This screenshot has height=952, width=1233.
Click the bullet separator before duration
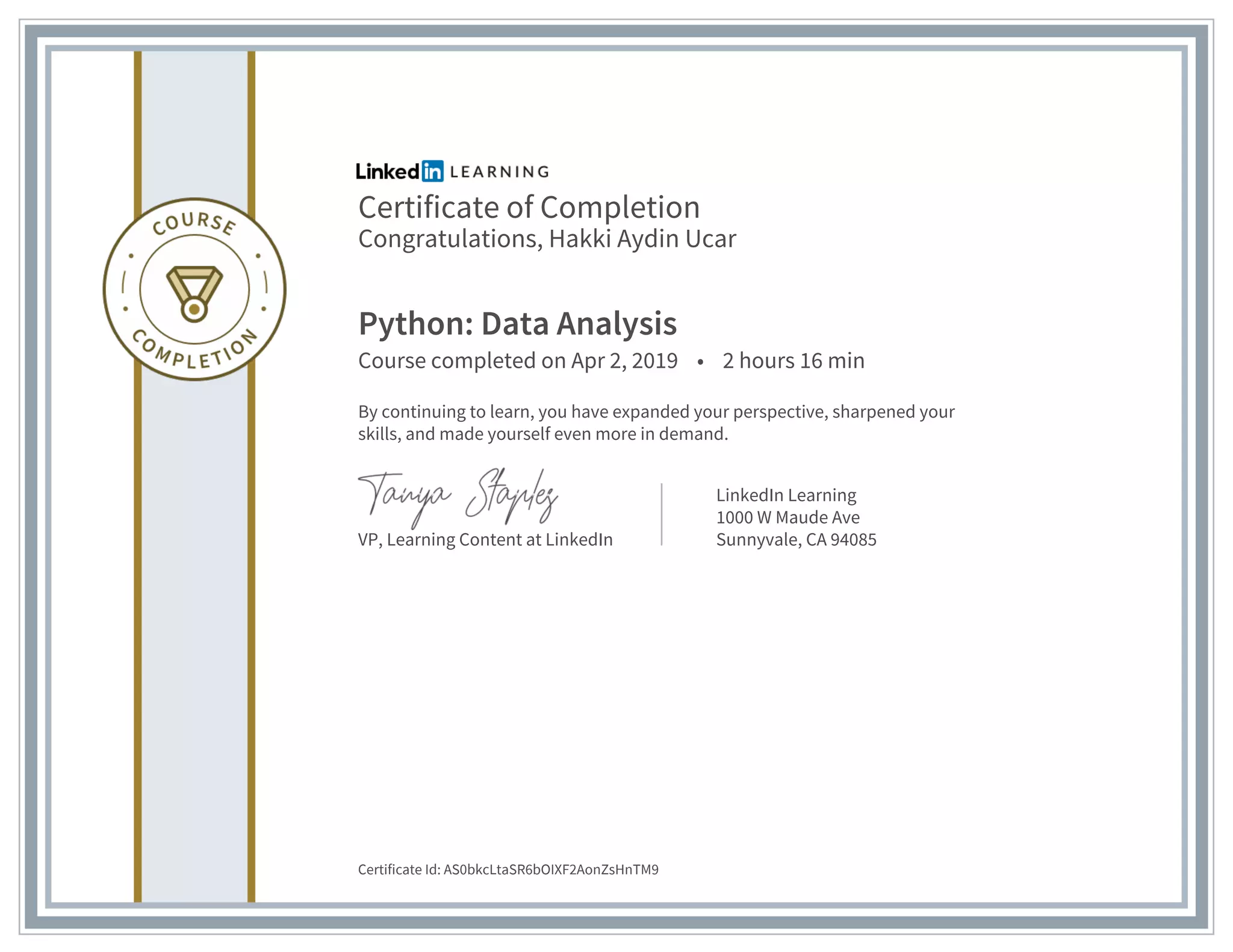700,362
